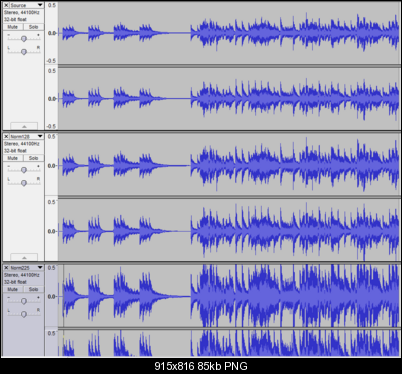Close the Norm128 track with its X

pos(6,136)
